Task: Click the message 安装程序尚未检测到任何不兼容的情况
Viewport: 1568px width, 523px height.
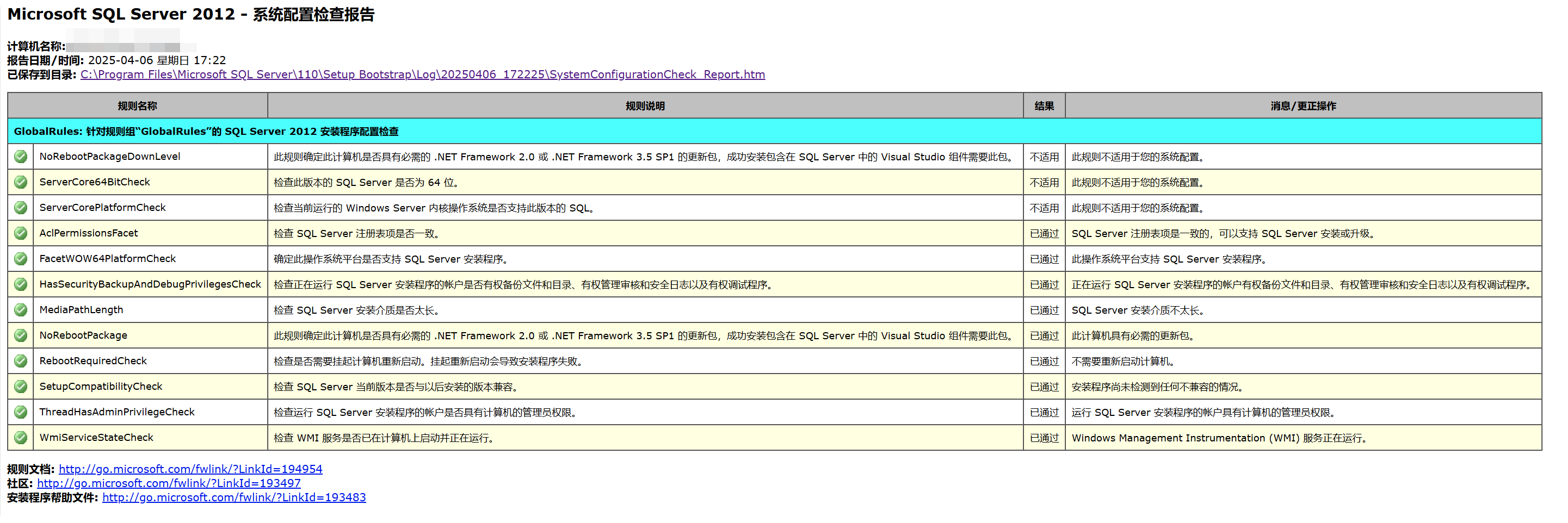Action: point(1158,387)
